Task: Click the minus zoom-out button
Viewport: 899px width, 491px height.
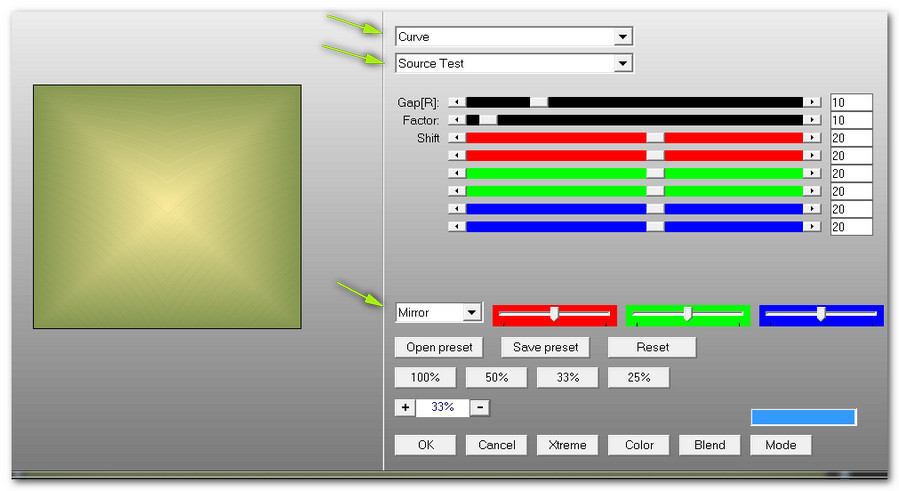Action: [480, 408]
